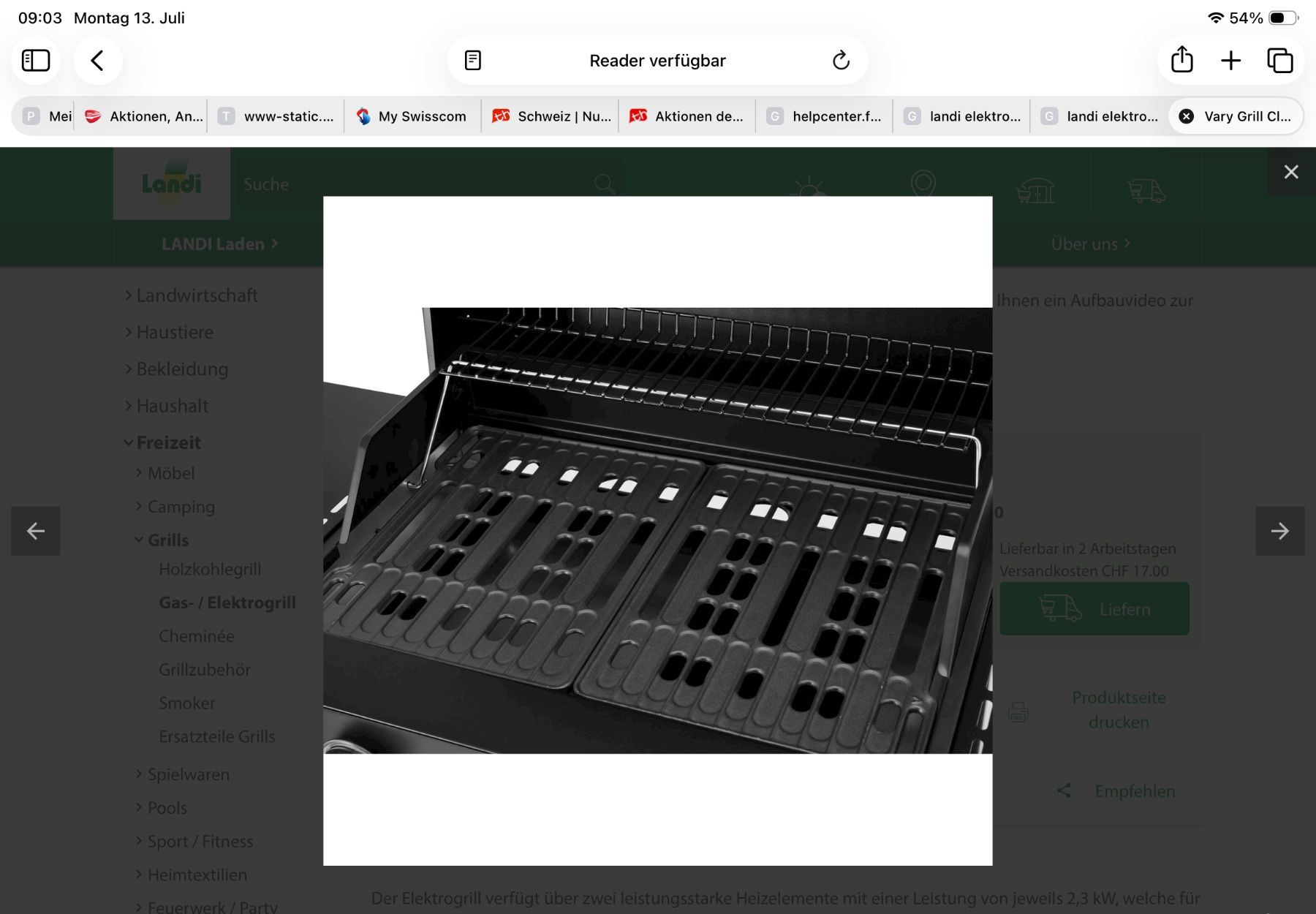Expand the Pools subcategory
The height and width of the screenshot is (914, 1316).
(162, 808)
